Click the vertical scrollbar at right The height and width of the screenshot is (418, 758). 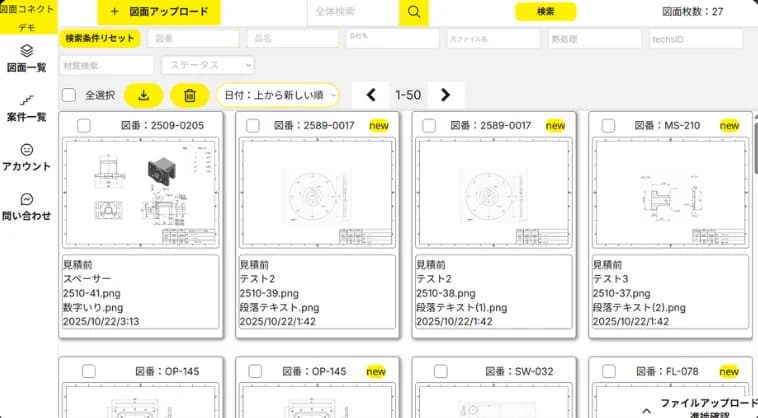point(755,147)
